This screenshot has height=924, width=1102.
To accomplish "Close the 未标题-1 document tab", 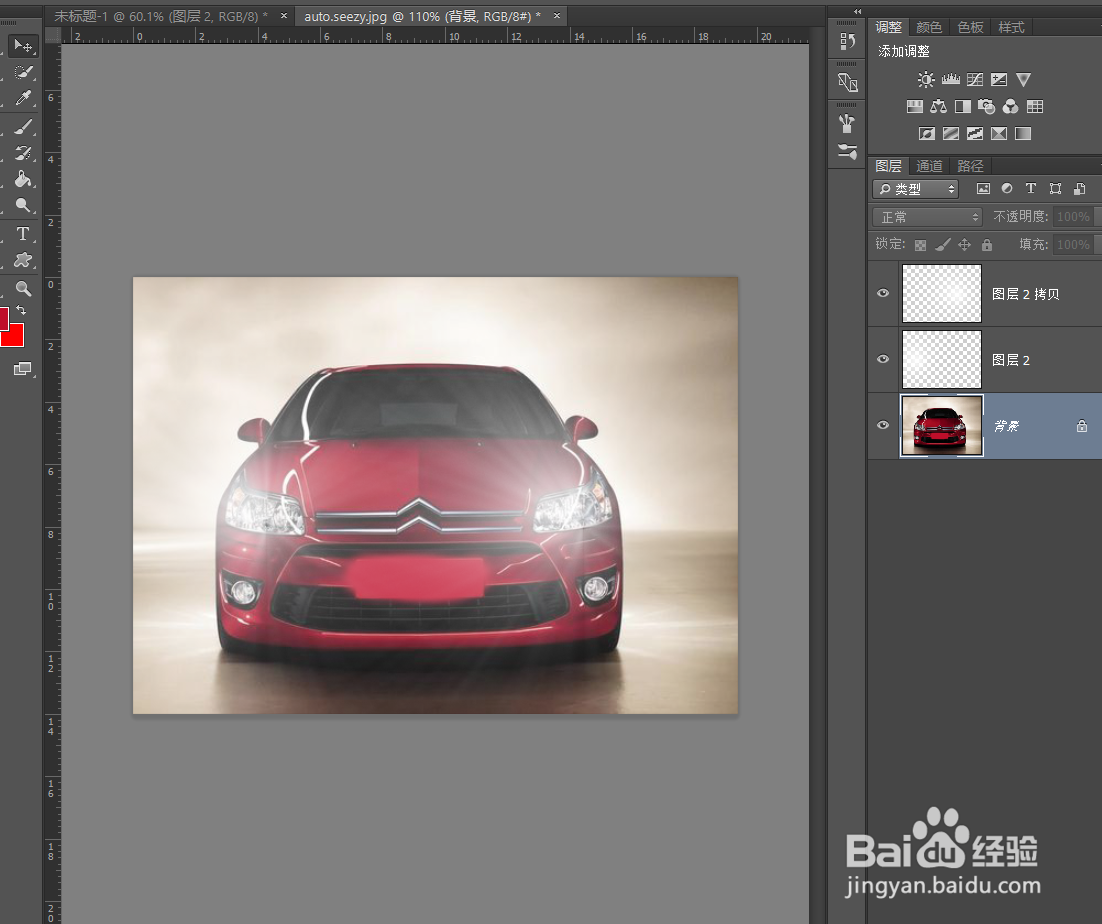I will coord(284,15).
